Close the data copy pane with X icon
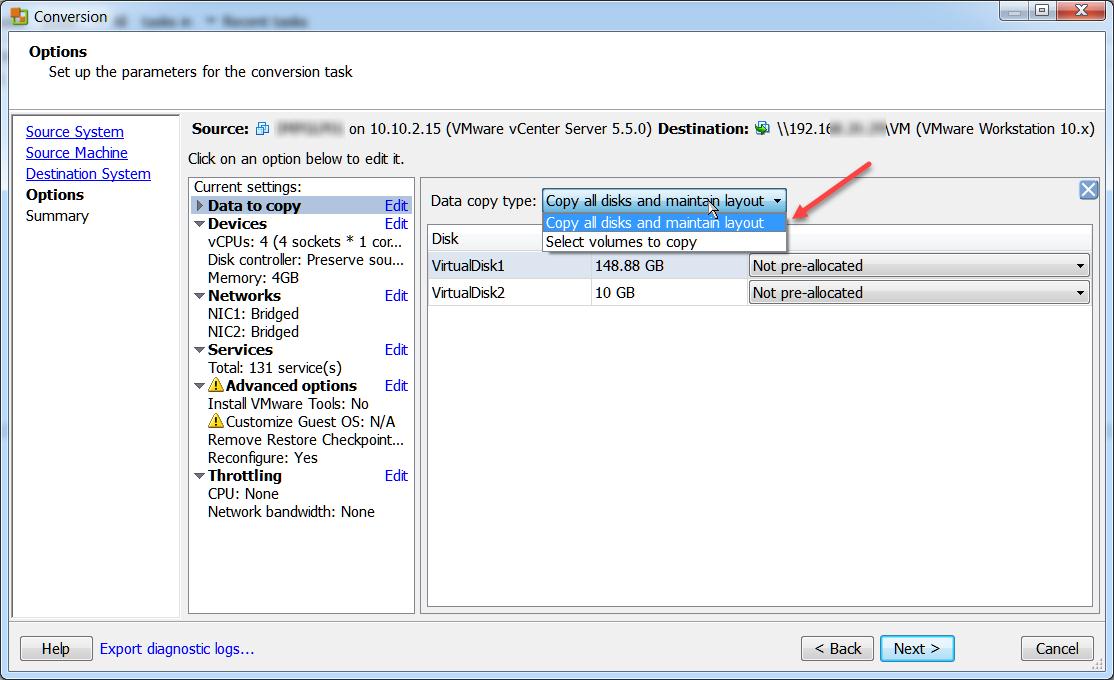1114x680 pixels. point(1088,190)
